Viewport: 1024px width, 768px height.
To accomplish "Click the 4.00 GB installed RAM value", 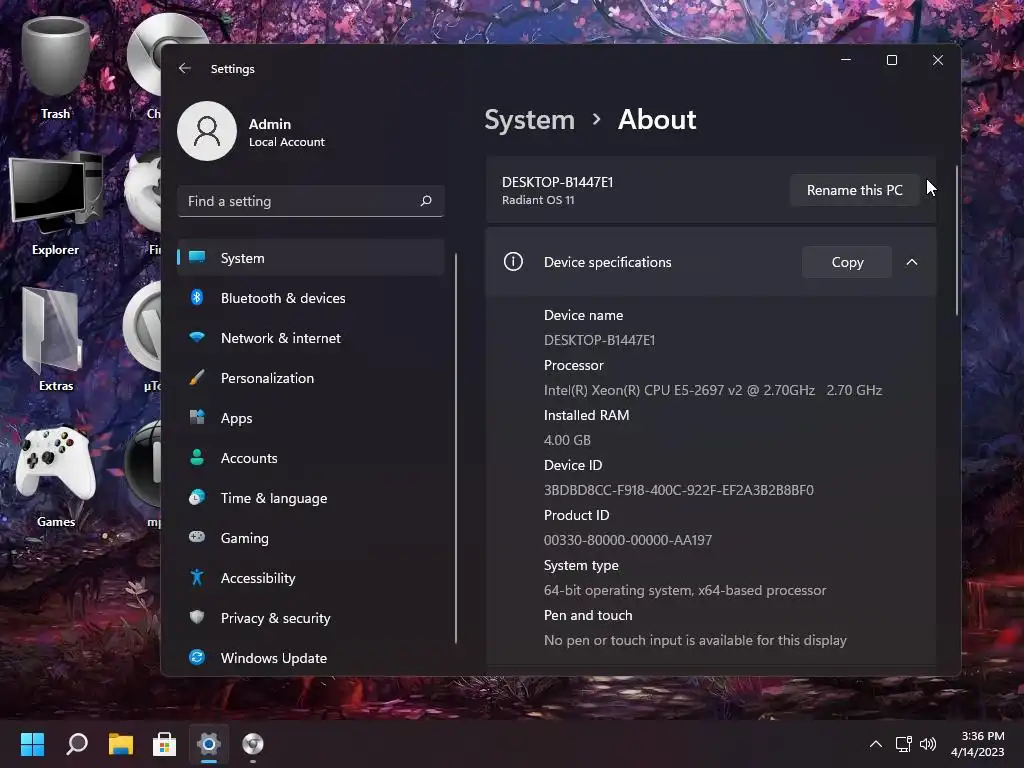I will click(x=567, y=440).
